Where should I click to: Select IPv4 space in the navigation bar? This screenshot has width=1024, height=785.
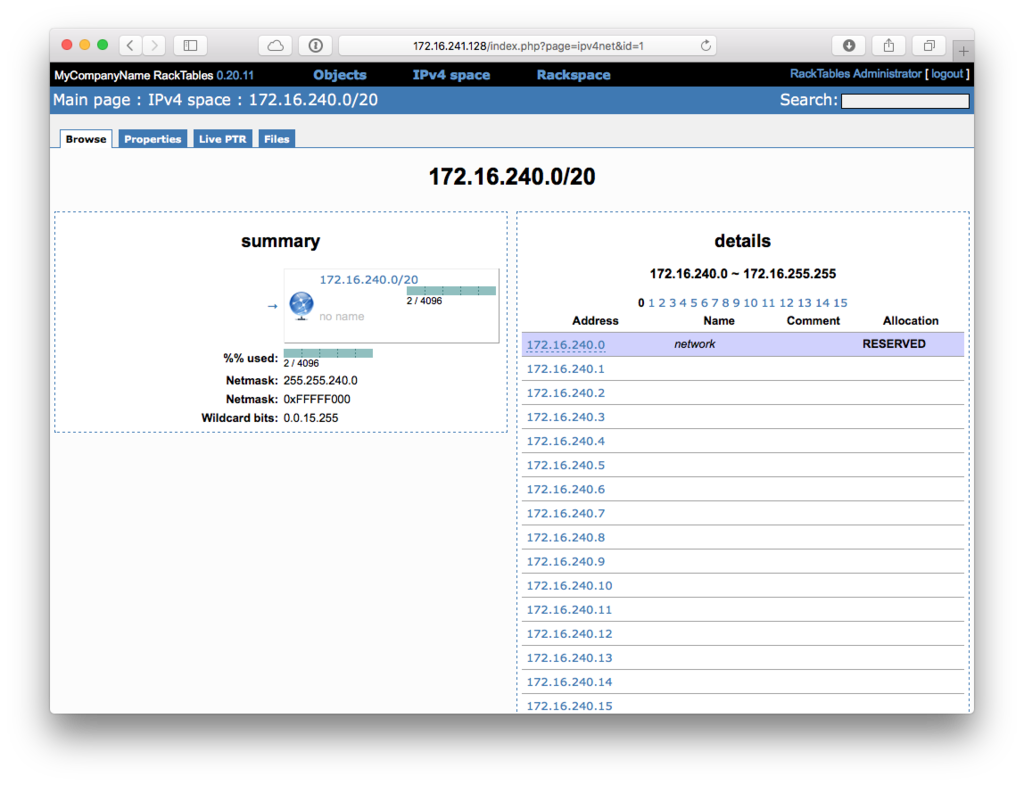coord(451,74)
